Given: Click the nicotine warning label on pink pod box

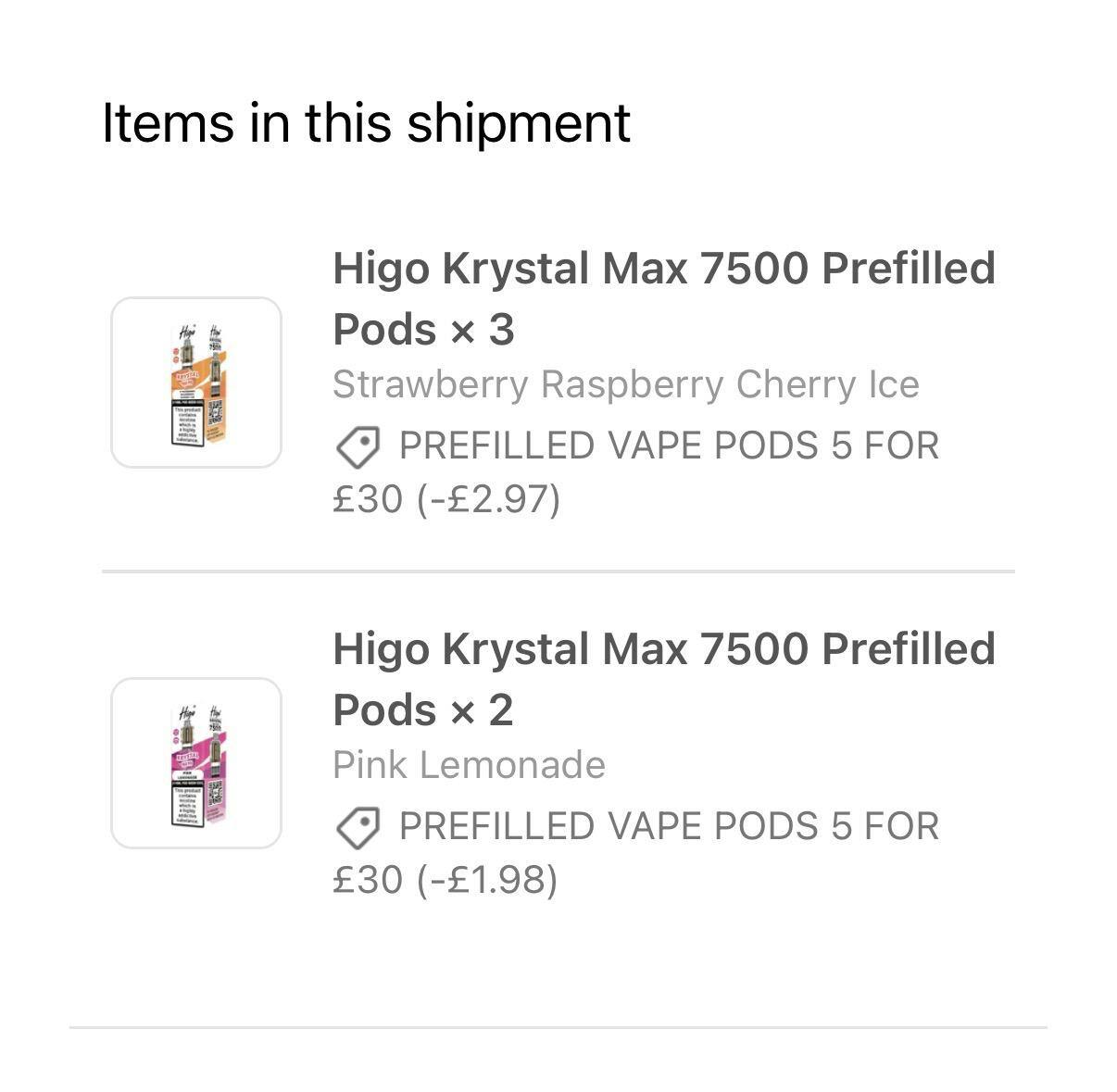Looking at the screenshot, I should click(187, 804).
